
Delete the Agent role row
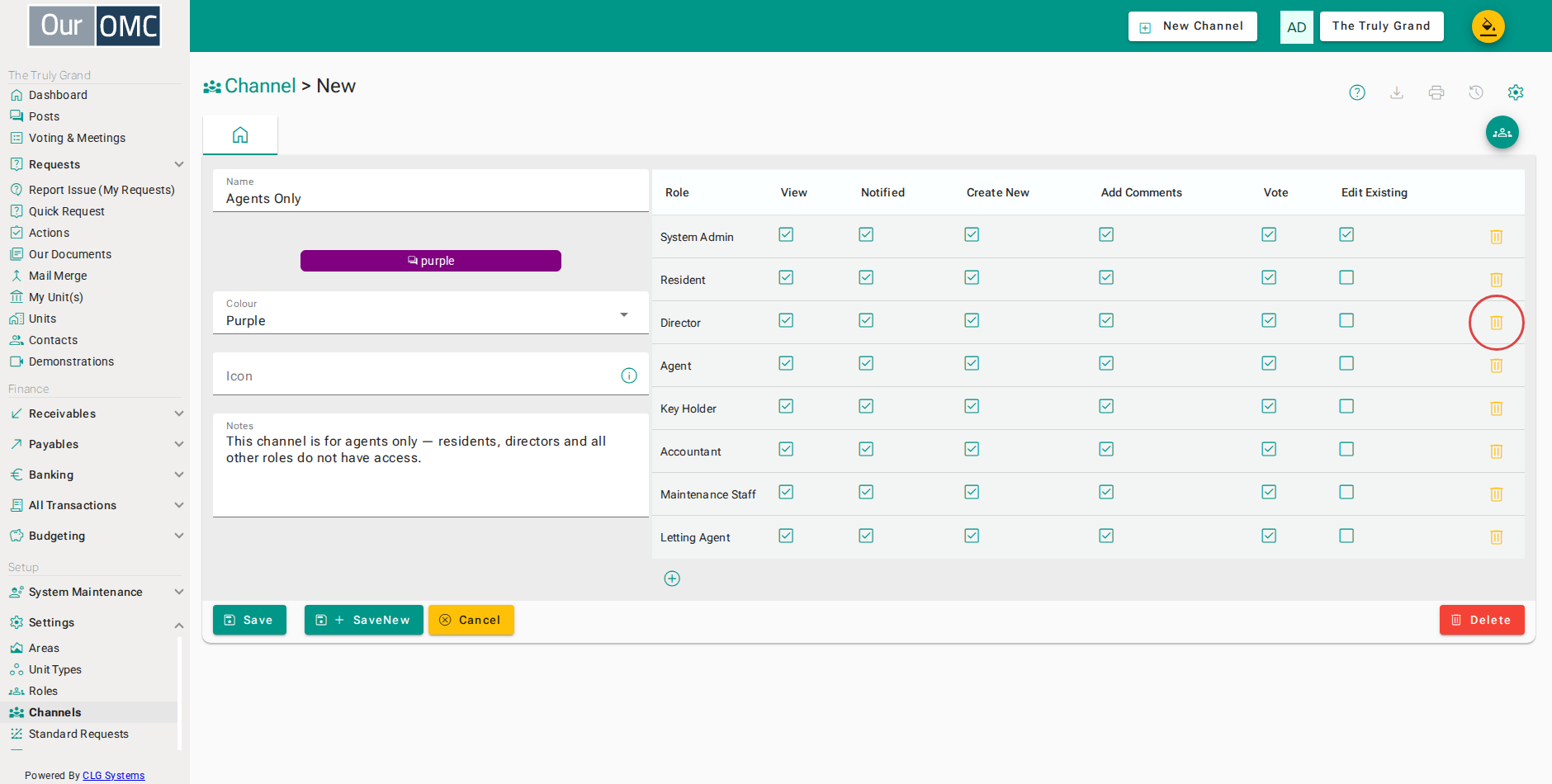(1496, 366)
